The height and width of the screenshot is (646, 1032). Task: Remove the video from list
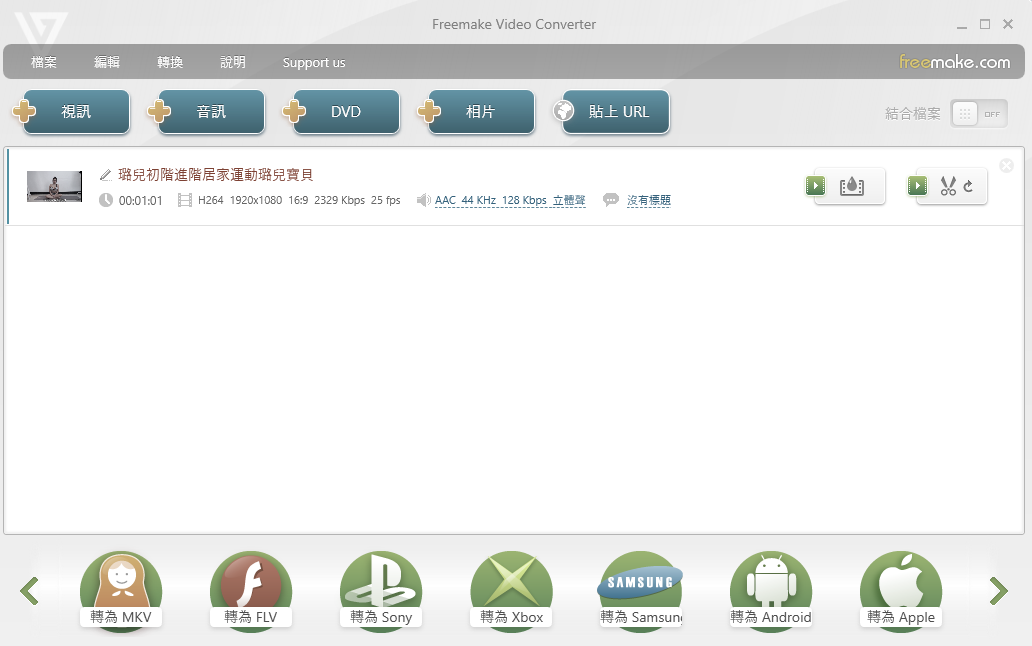click(x=1006, y=166)
